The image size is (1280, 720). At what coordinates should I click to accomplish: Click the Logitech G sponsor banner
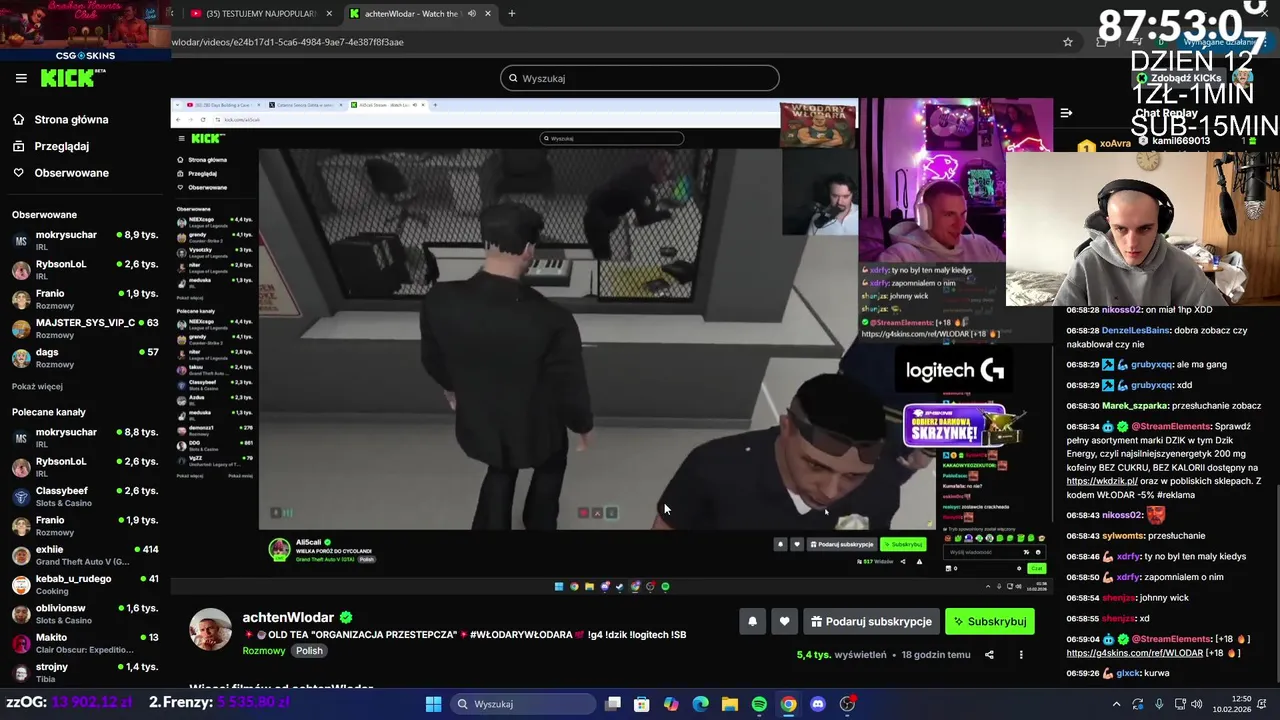[x=954, y=371]
